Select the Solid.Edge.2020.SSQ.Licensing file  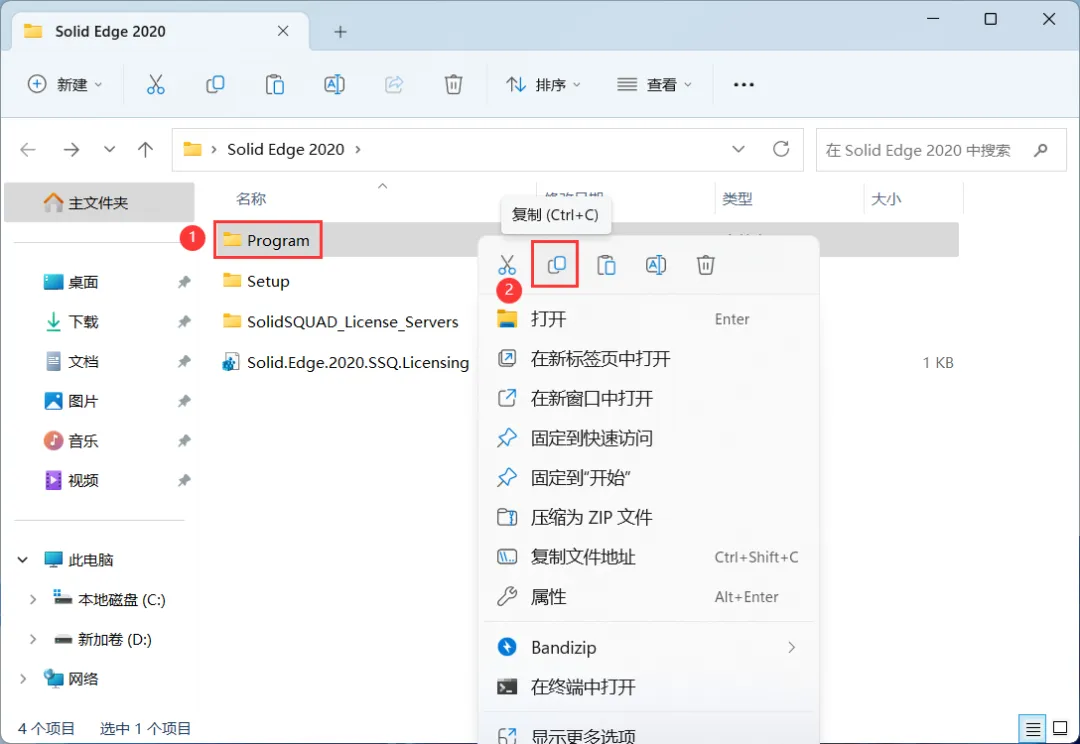click(x=346, y=362)
